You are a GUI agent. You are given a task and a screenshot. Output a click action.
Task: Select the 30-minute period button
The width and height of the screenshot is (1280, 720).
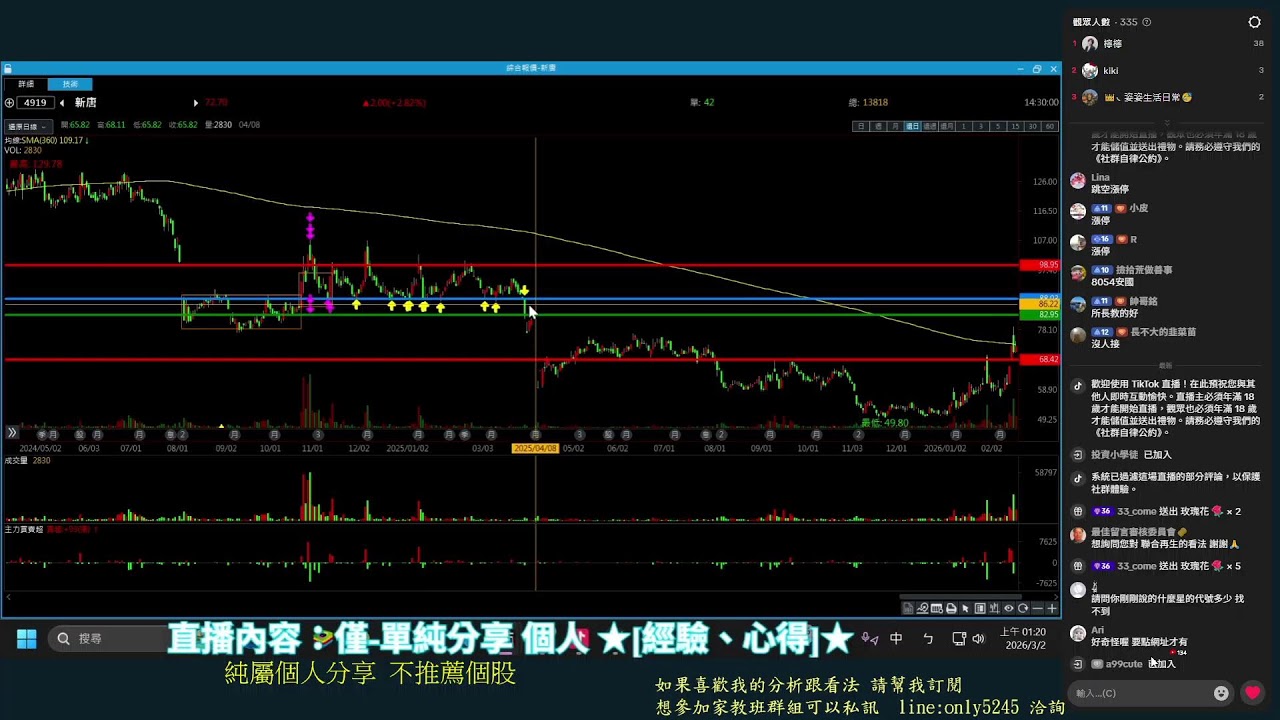click(1033, 127)
